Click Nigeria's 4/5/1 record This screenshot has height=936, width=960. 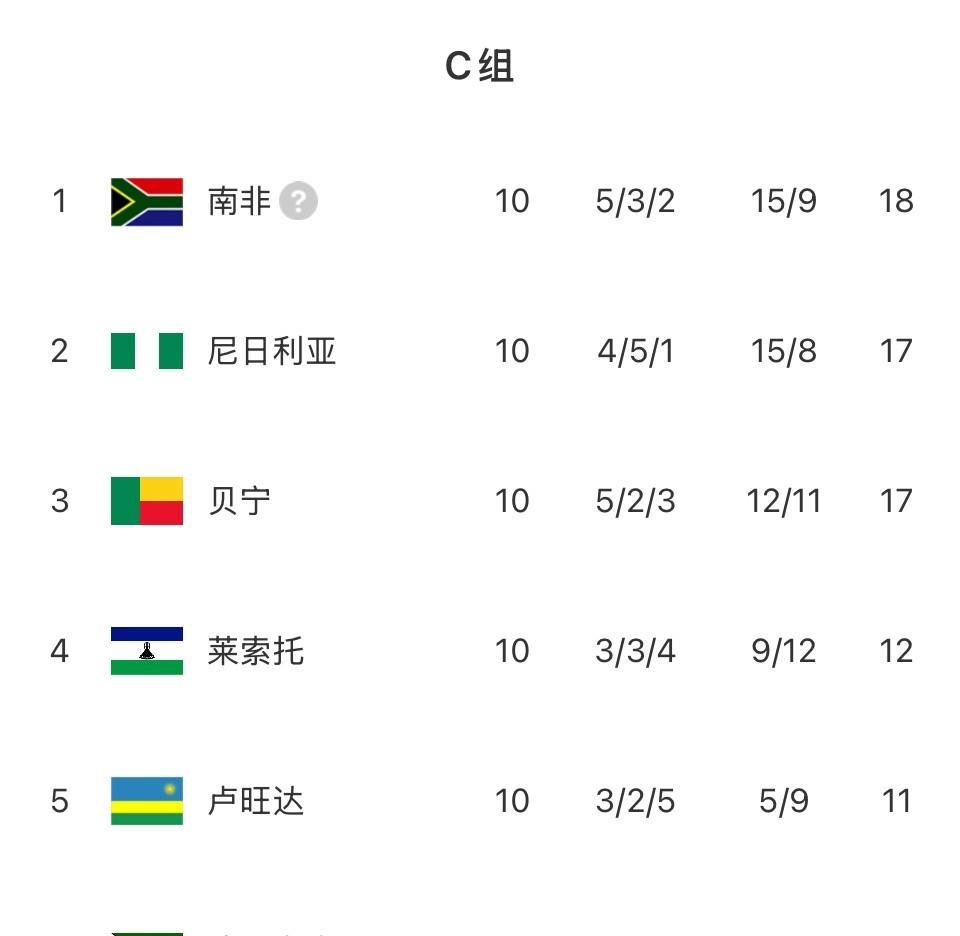(635, 351)
